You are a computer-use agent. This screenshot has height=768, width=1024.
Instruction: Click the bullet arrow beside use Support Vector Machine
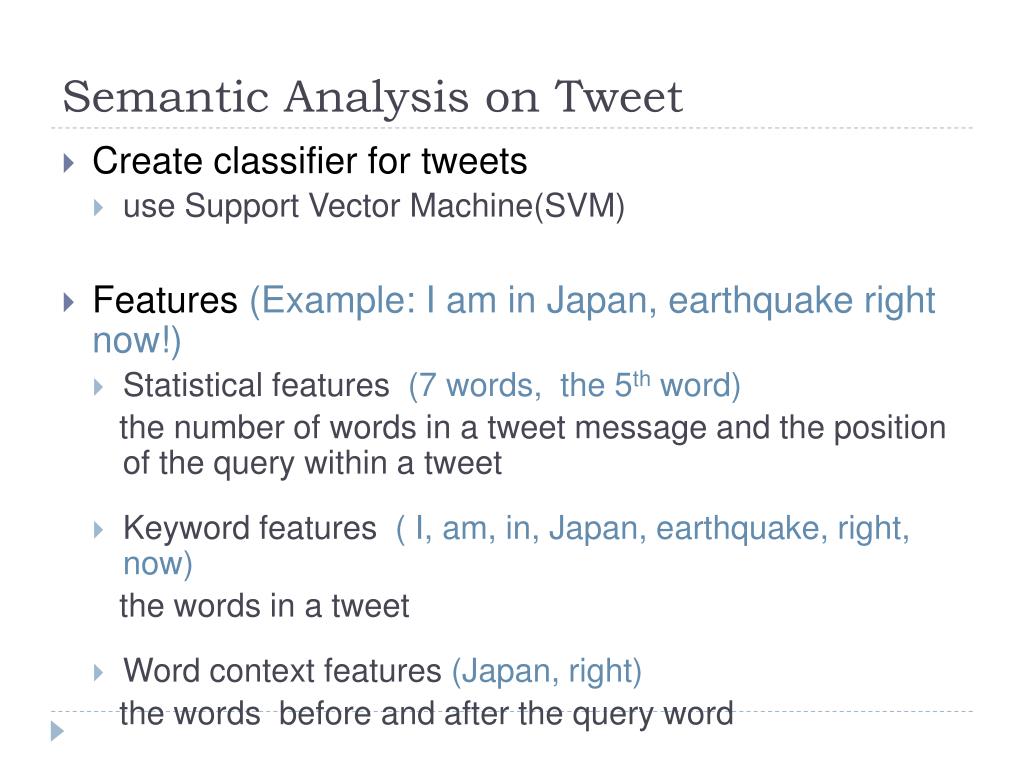[x=99, y=208]
